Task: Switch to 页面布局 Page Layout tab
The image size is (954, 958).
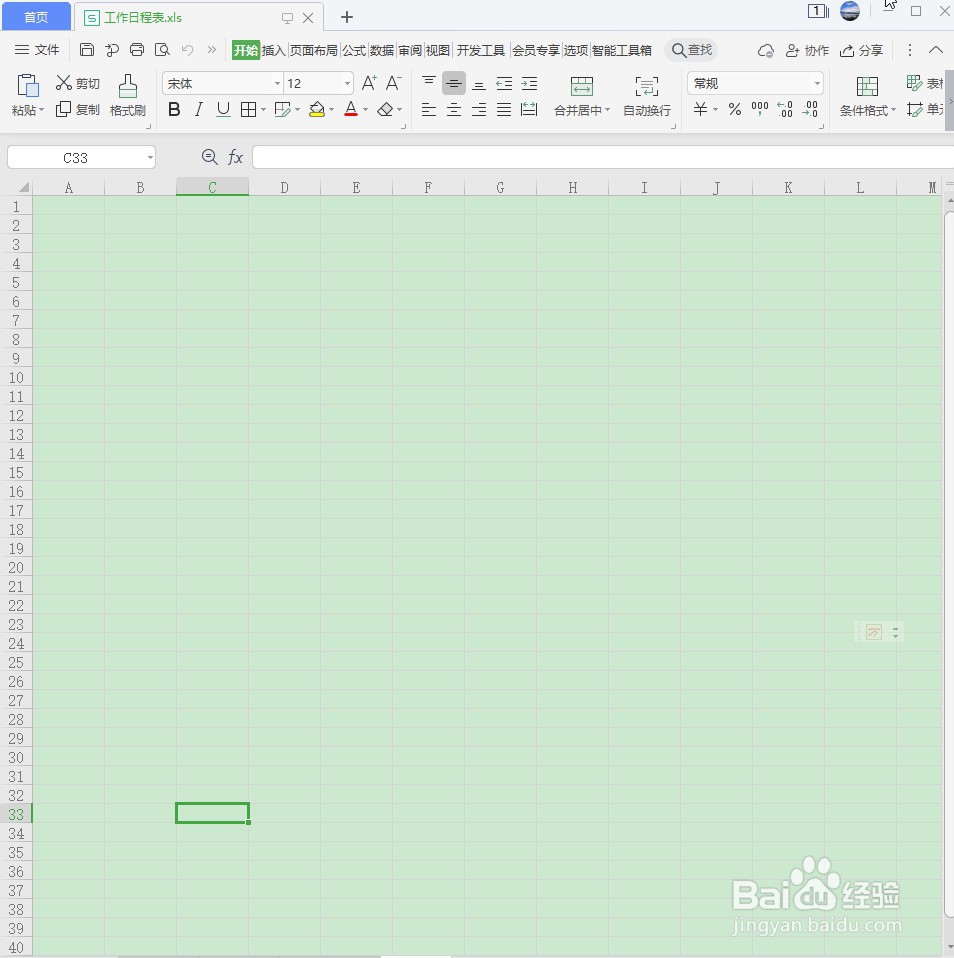Action: point(314,50)
